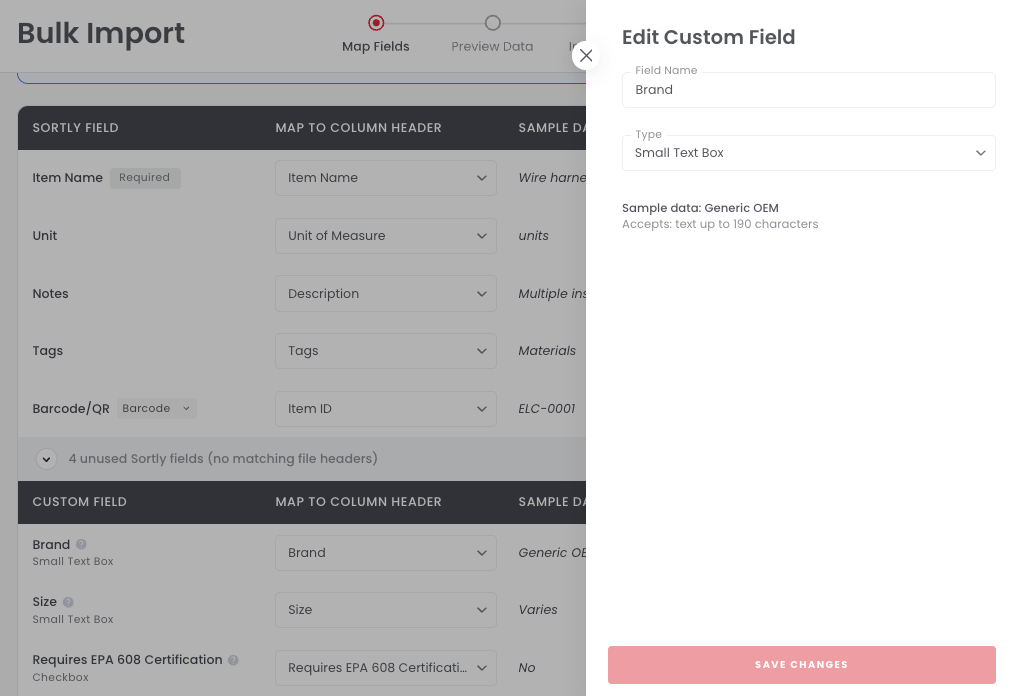This screenshot has height=696, width=1012.
Task: Click the Materials sample data cell
Action: pos(547,351)
